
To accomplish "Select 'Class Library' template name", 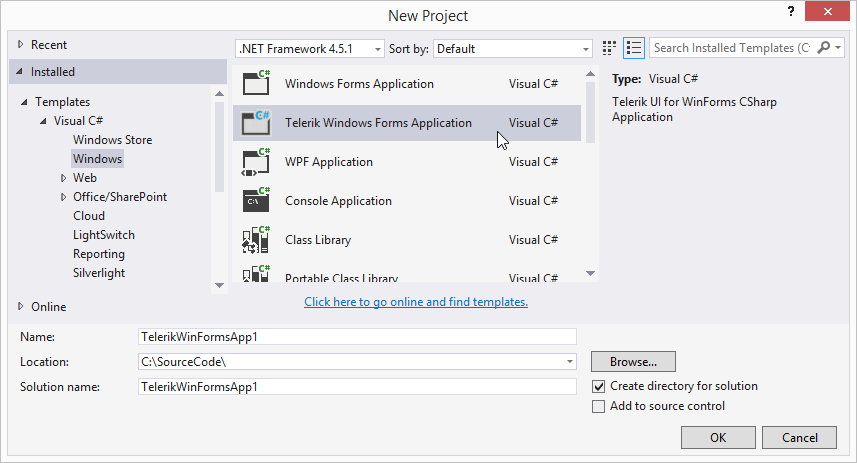I will pyautogui.click(x=318, y=240).
